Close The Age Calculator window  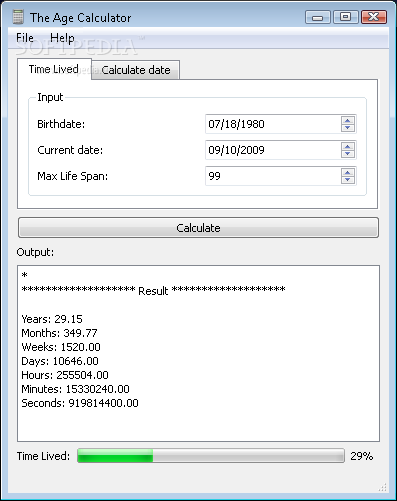point(374,17)
